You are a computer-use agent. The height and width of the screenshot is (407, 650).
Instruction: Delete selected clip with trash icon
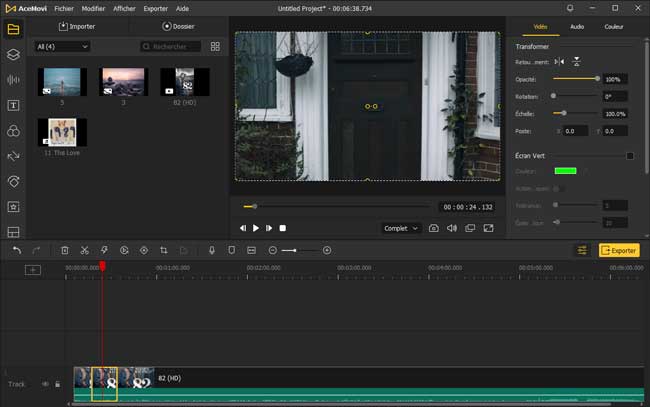[x=65, y=250]
